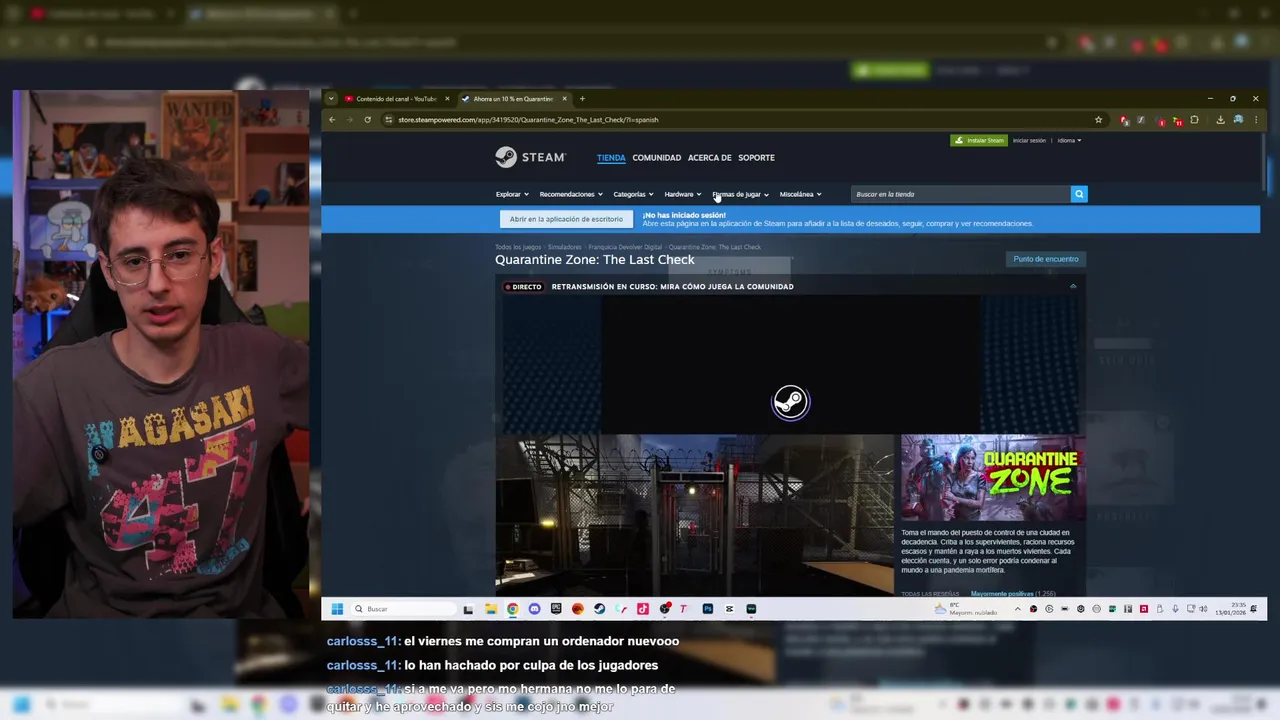
Task: Open the Simuladores breadcrumb link
Action: [x=564, y=247]
